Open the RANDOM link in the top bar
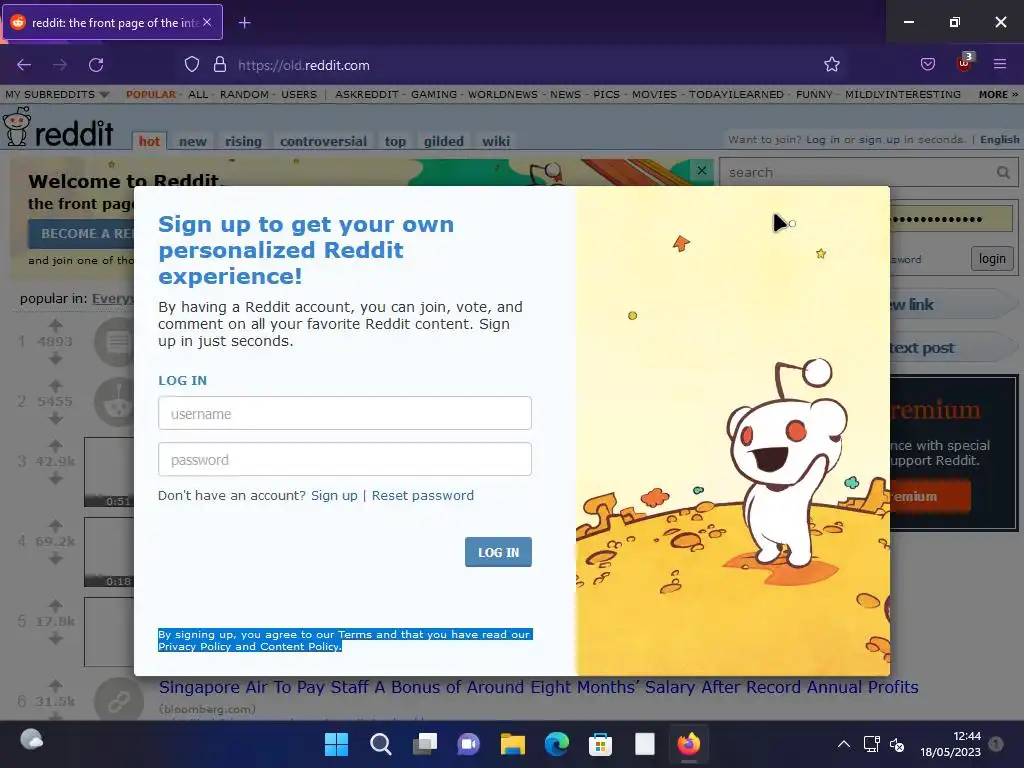Image resolution: width=1024 pixels, height=768 pixels. pyautogui.click(x=244, y=95)
